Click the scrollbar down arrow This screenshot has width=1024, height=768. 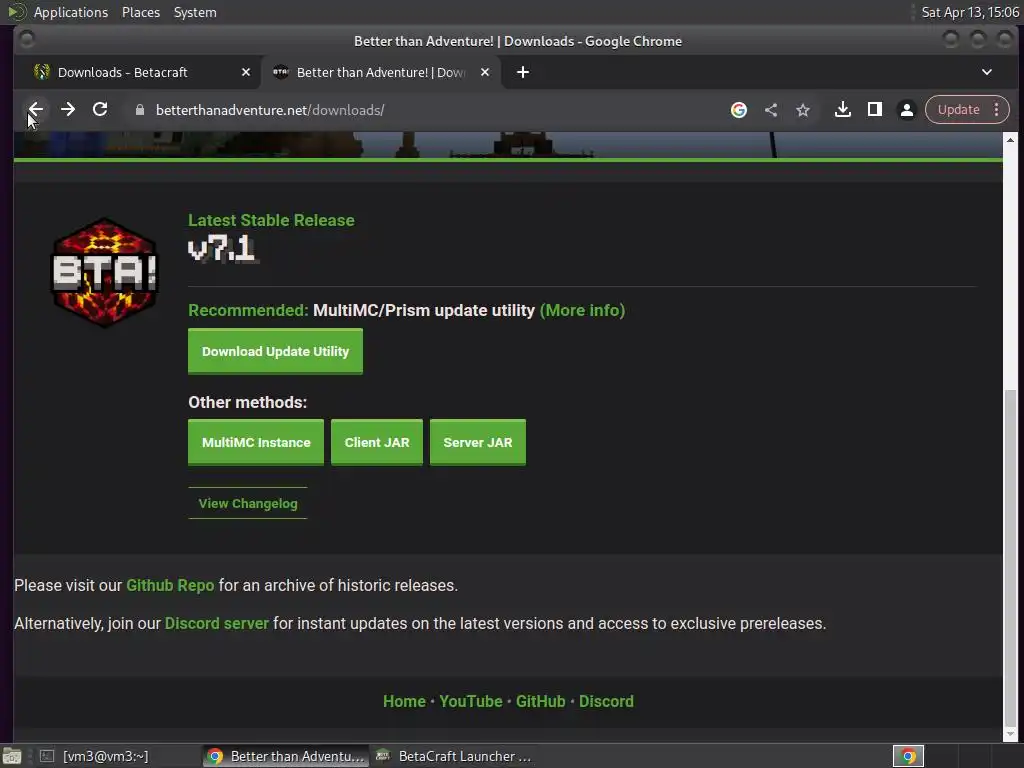pos(1010,735)
